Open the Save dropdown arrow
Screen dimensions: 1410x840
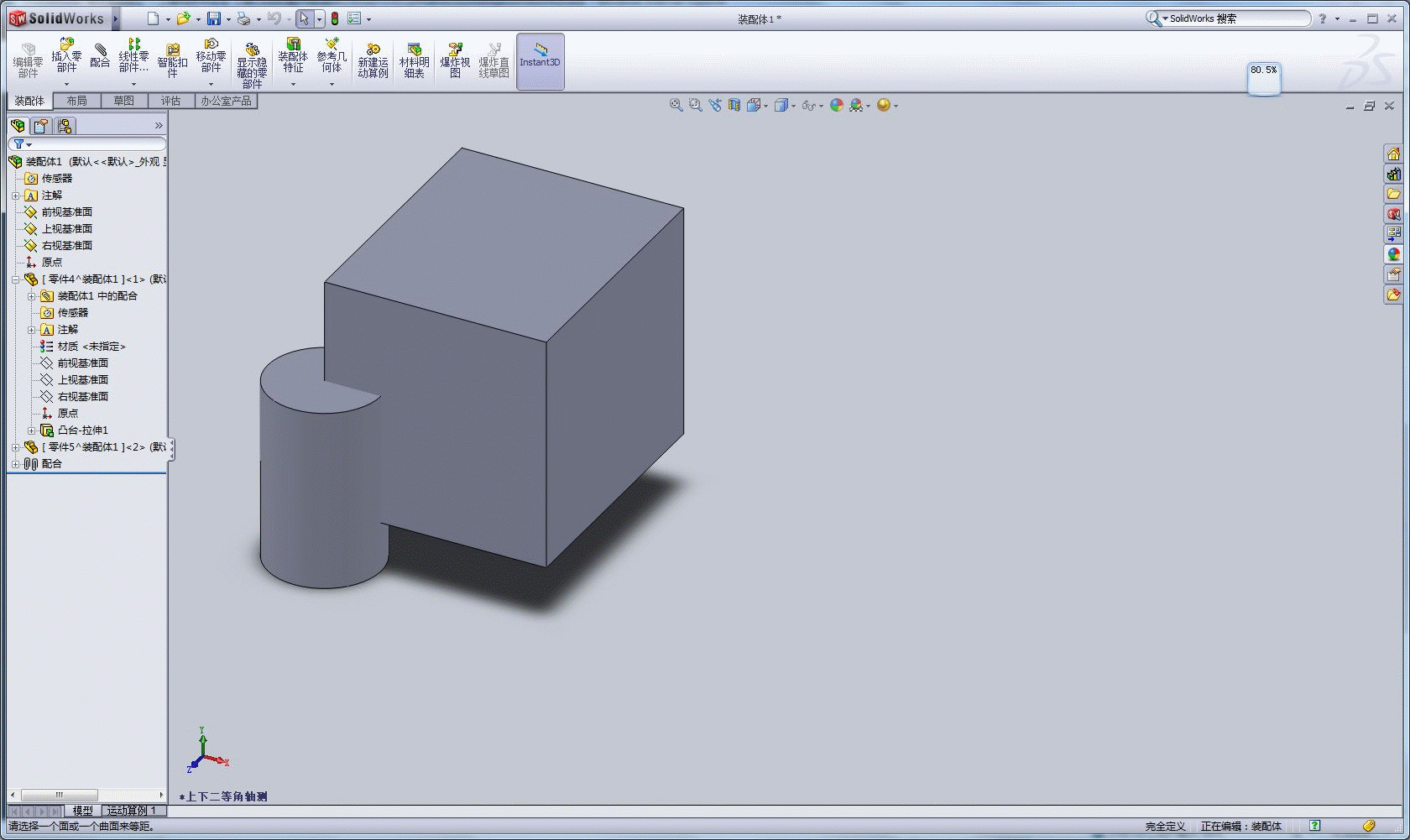228,19
